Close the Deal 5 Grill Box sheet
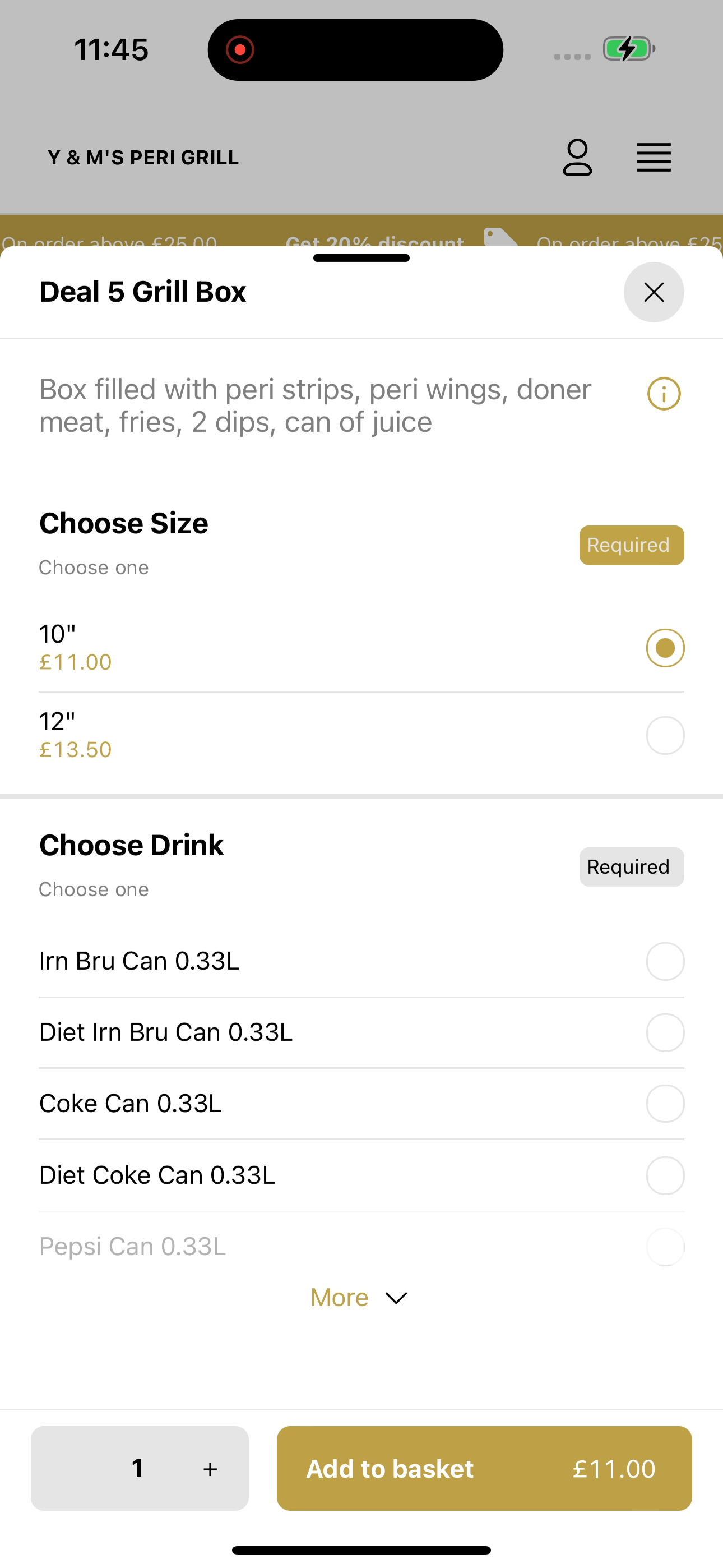This screenshot has width=723, height=1568. (654, 292)
